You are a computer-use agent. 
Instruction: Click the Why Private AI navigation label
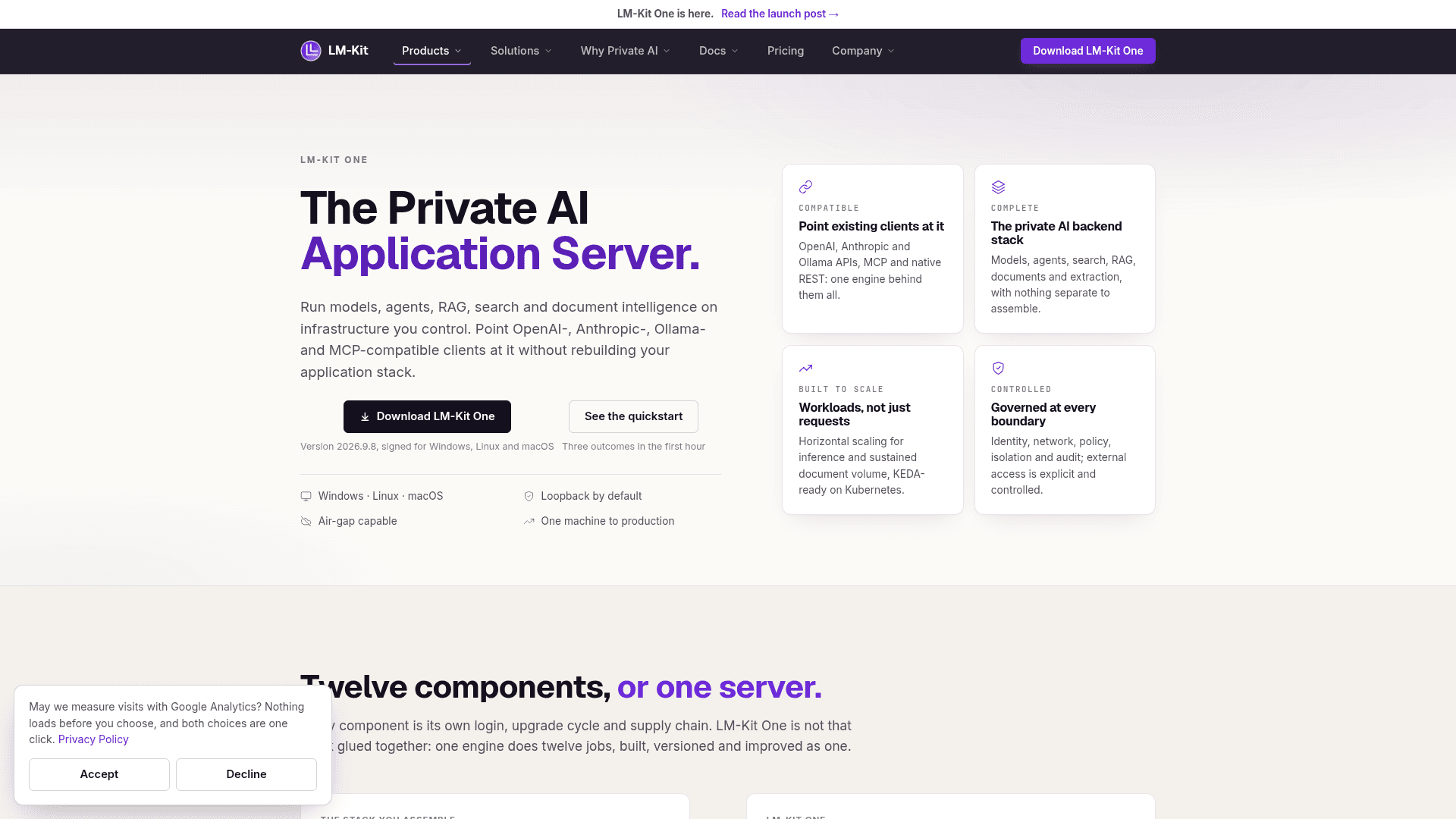[619, 51]
